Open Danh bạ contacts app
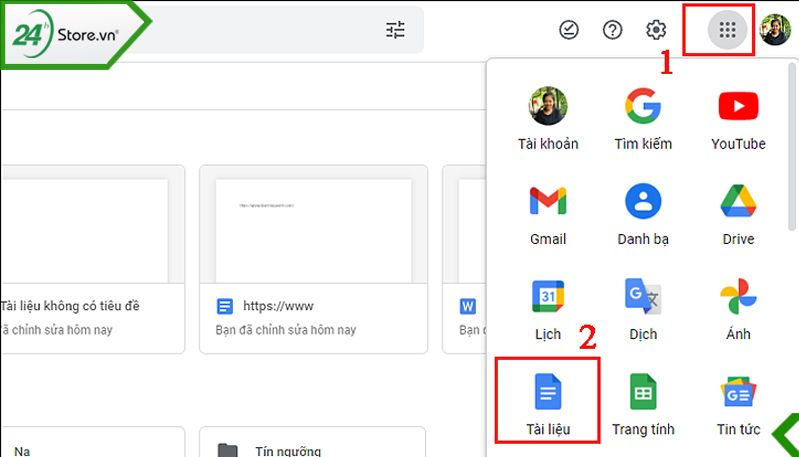The image size is (799, 457). (x=643, y=214)
